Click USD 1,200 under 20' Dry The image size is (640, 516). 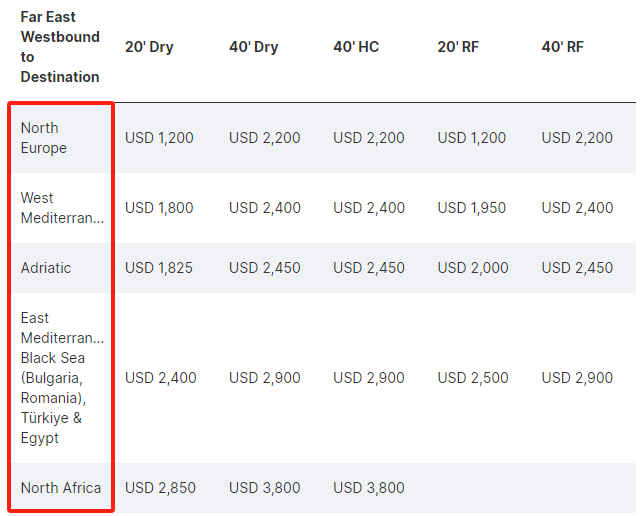(159, 138)
